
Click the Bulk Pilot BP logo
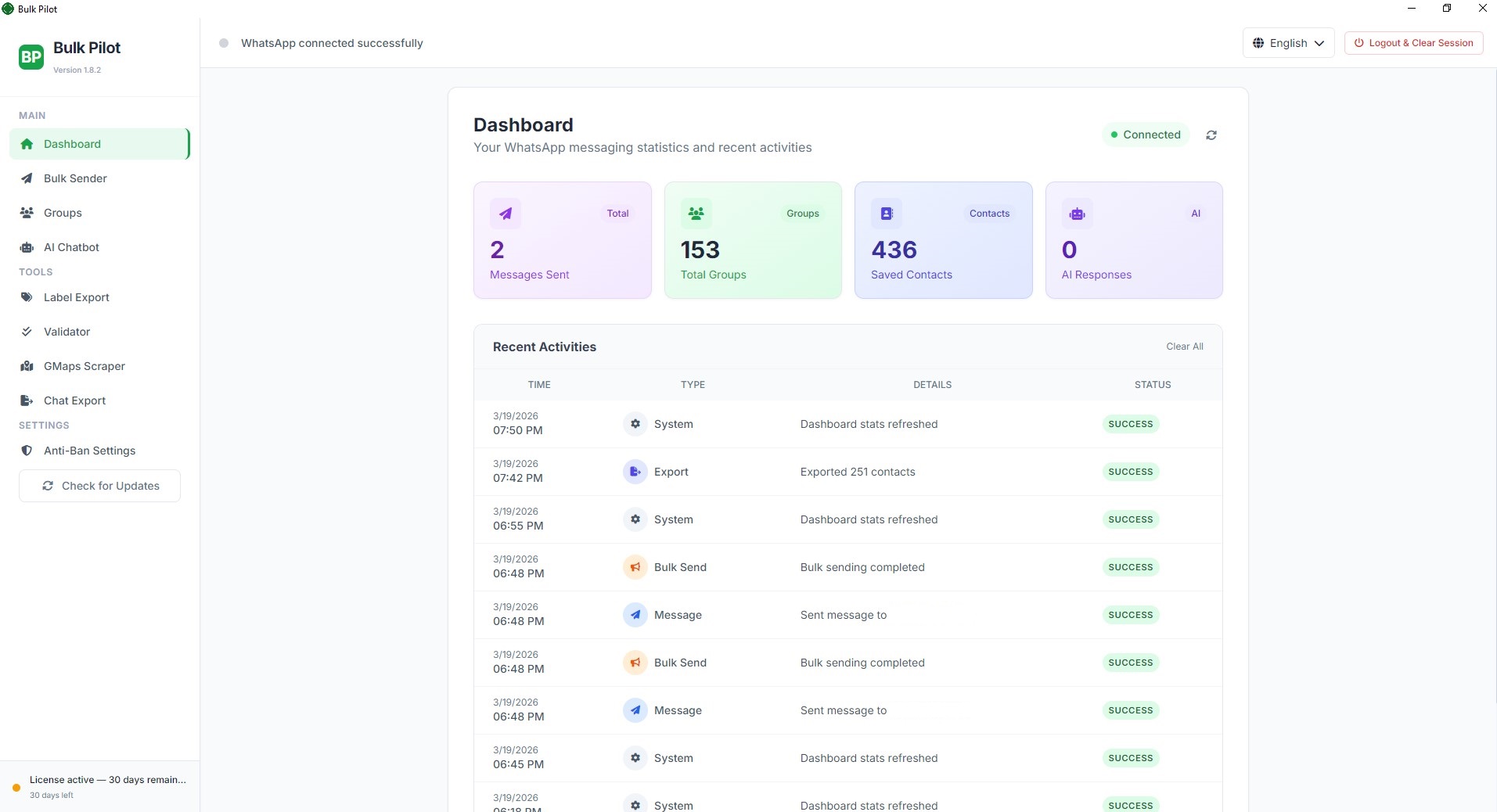pos(31,56)
